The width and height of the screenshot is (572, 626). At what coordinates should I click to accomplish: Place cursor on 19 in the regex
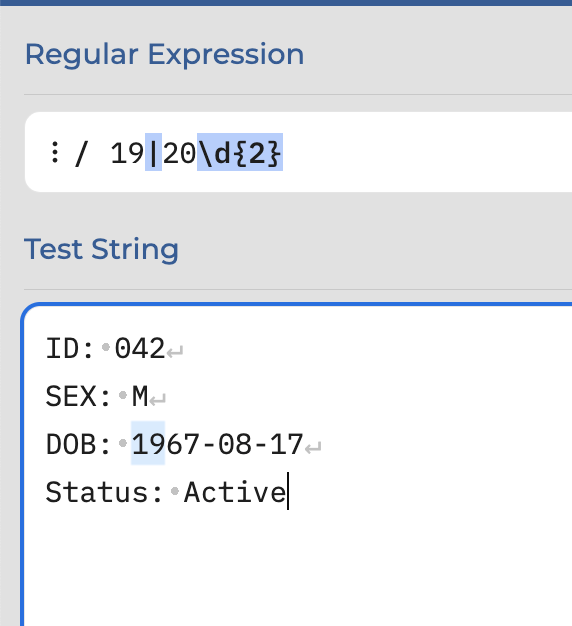[127, 153]
